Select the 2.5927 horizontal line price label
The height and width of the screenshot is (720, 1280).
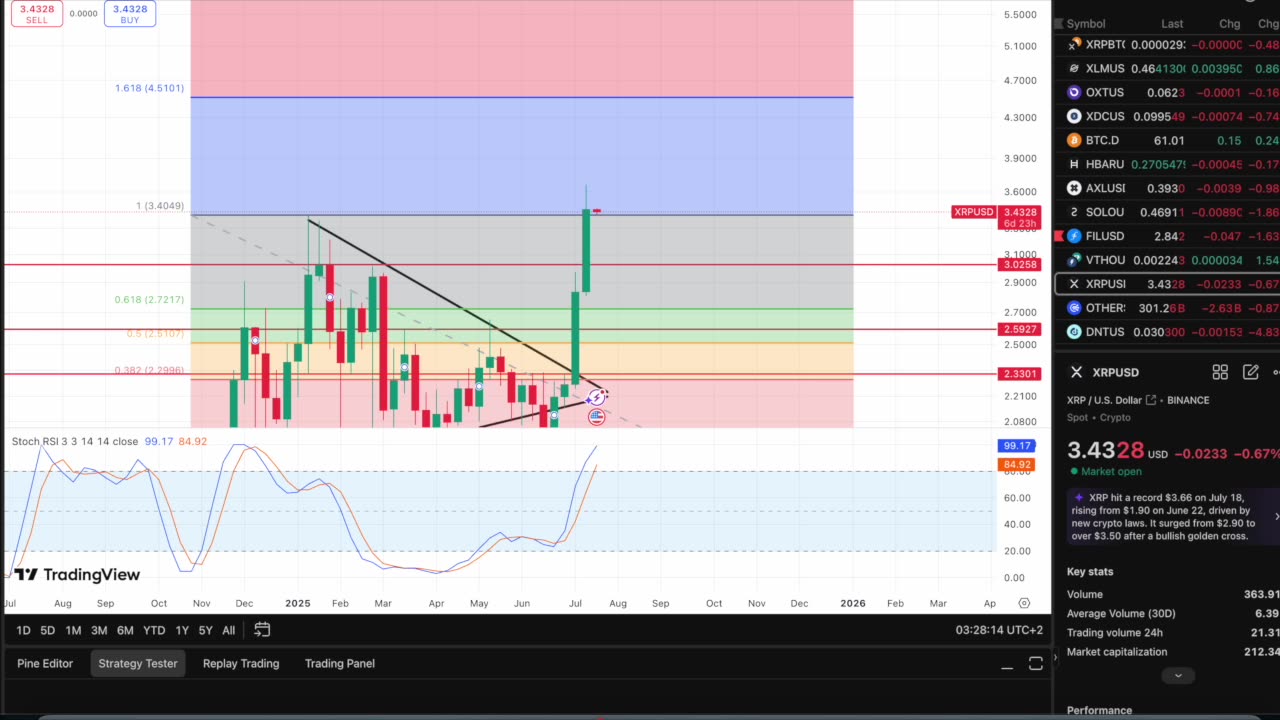click(x=1020, y=330)
